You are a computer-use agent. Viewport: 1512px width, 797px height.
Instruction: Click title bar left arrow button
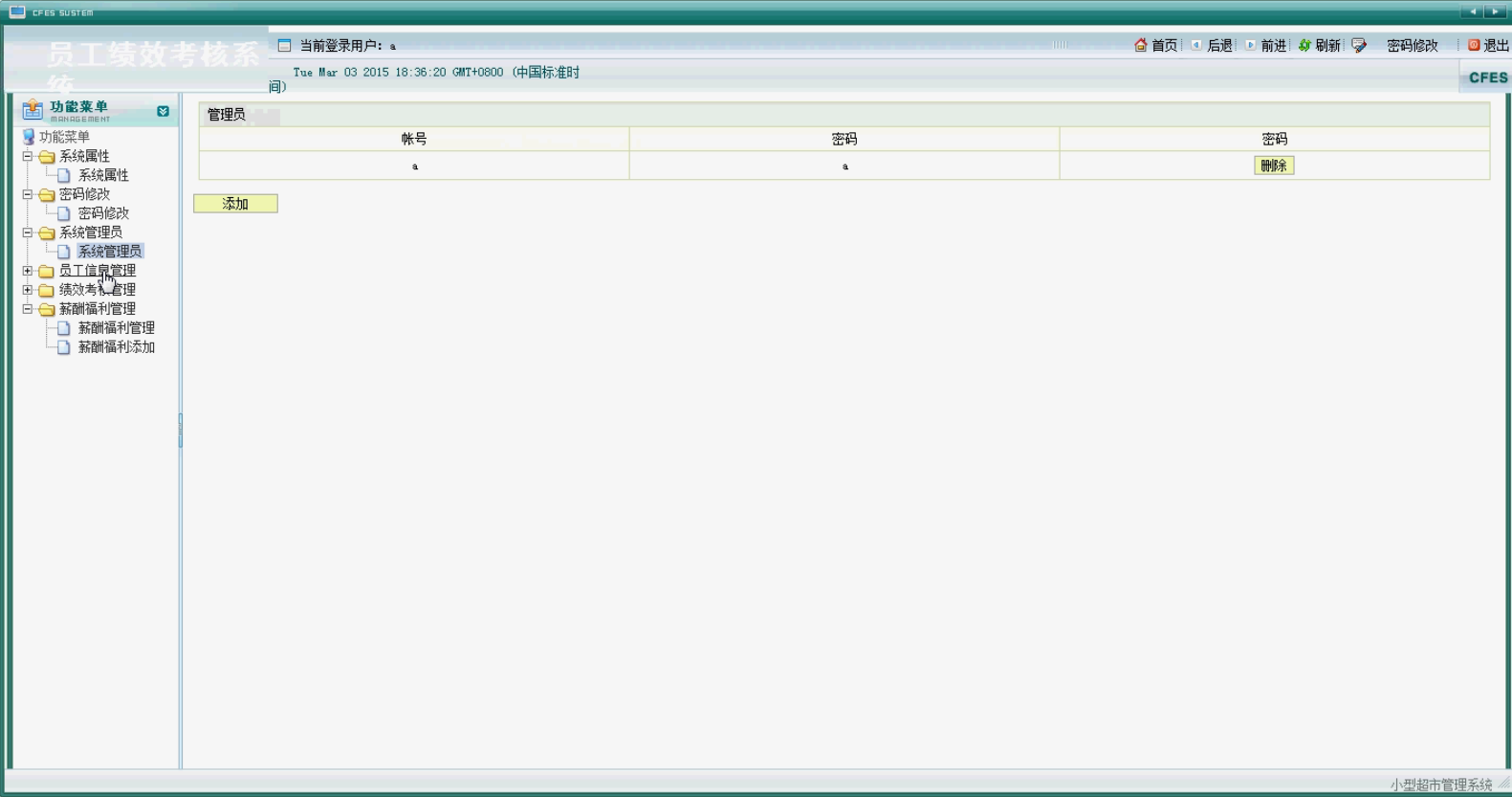1473,11
